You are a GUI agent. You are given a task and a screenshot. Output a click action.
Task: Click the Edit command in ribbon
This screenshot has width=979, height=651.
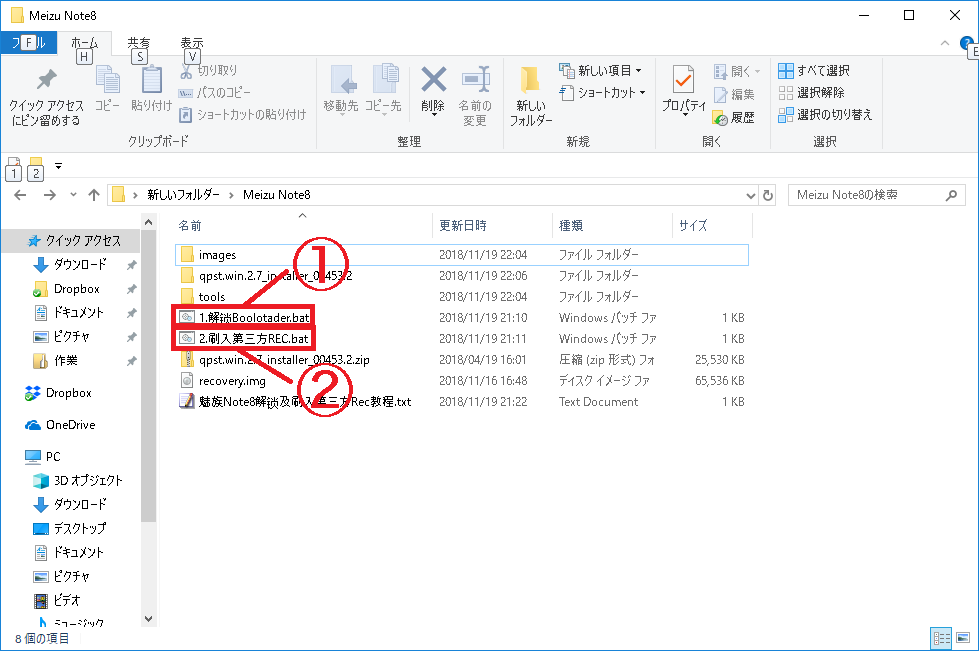coord(734,94)
